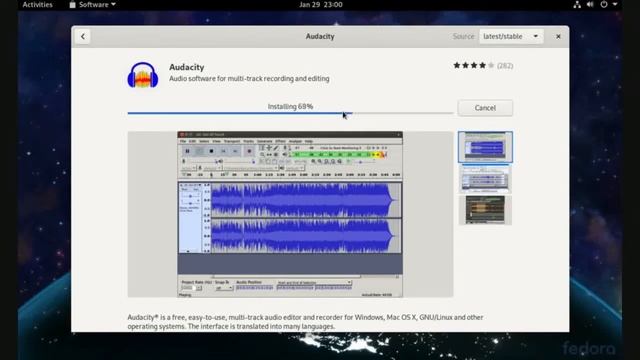Open the latest/stable source dropdown
640x360 pixels.
coord(511,36)
